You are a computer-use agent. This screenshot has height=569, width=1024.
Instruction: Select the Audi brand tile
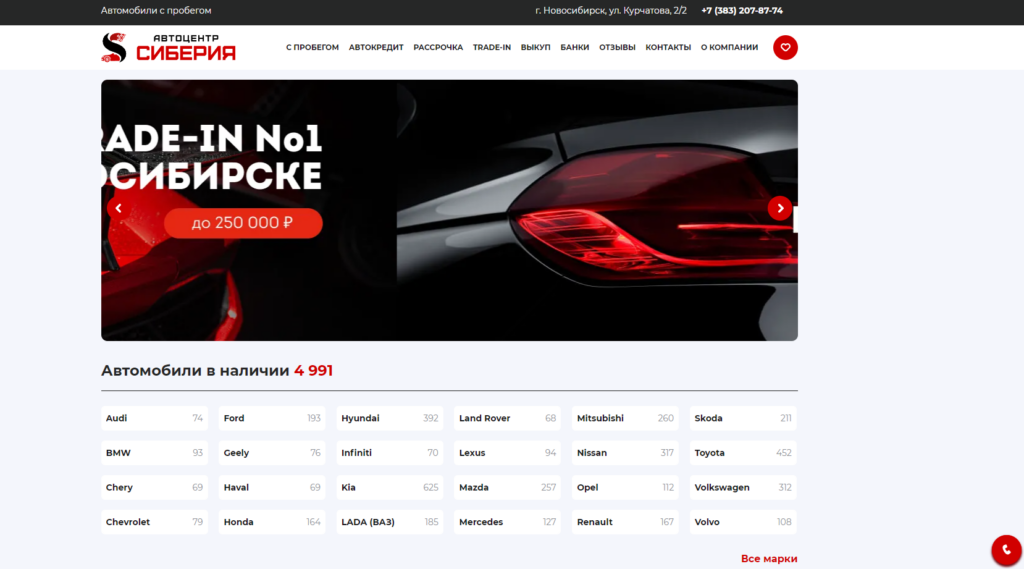(154, 418)
